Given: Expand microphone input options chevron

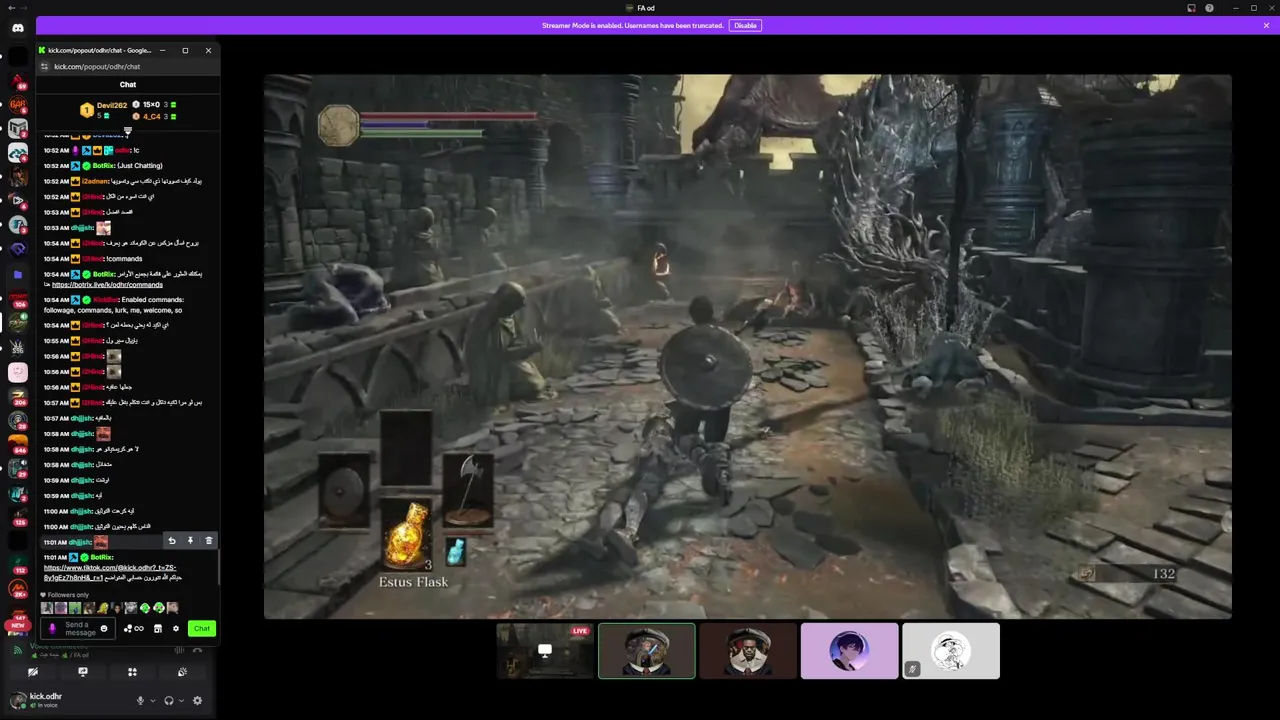Looking at the screenshot, I should click(x=152, y=701).
